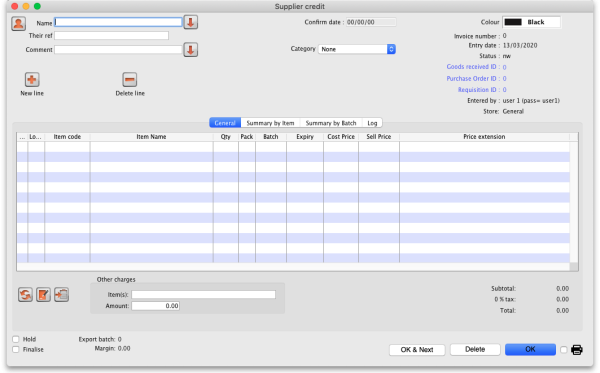Click the Delete button

point(475,349)
